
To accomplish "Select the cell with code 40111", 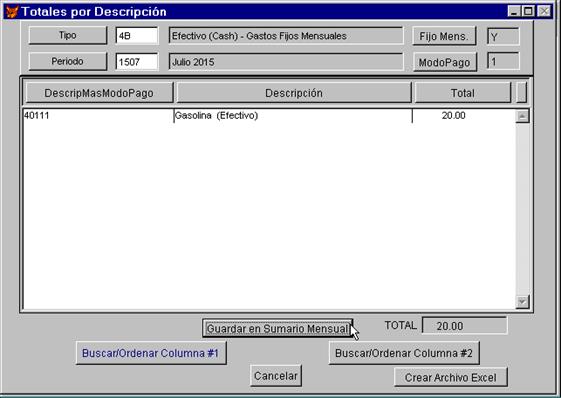I will click(98, 116).
